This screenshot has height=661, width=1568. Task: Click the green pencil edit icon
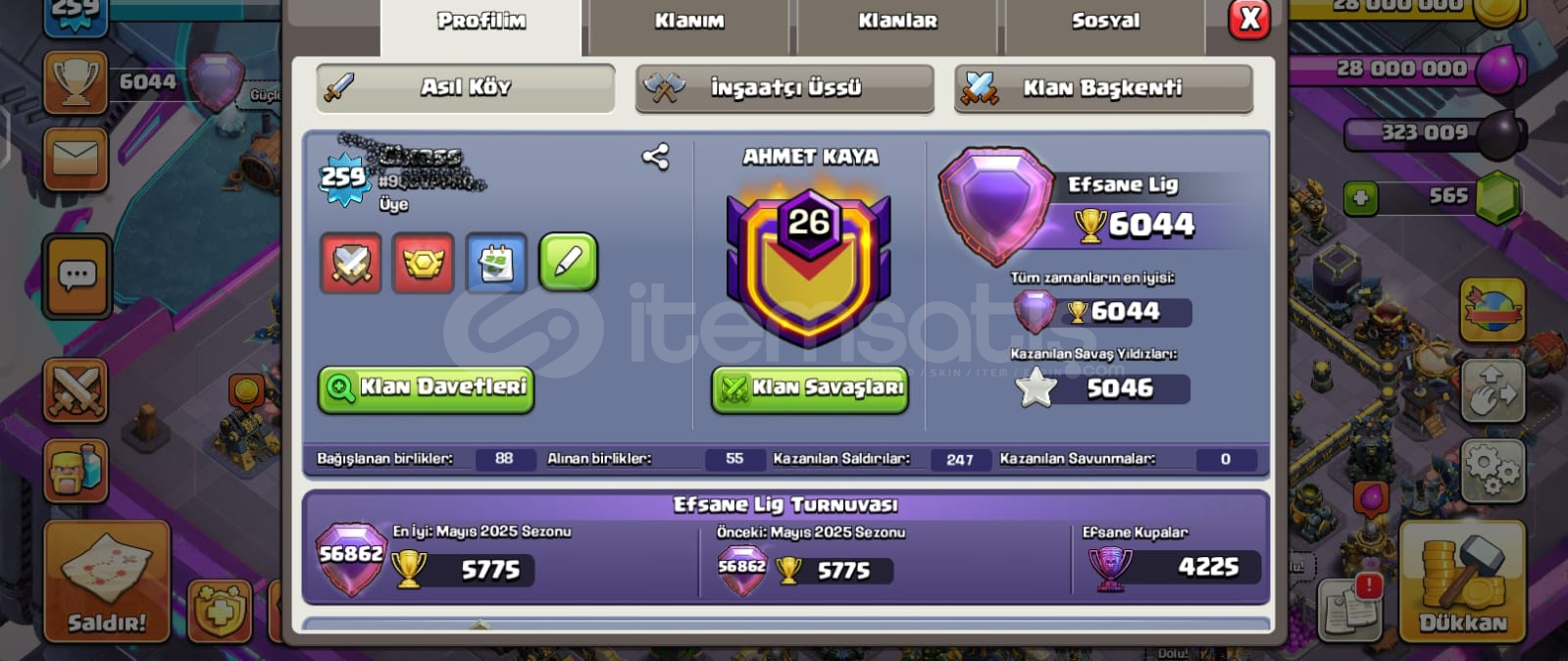point(569,263)
